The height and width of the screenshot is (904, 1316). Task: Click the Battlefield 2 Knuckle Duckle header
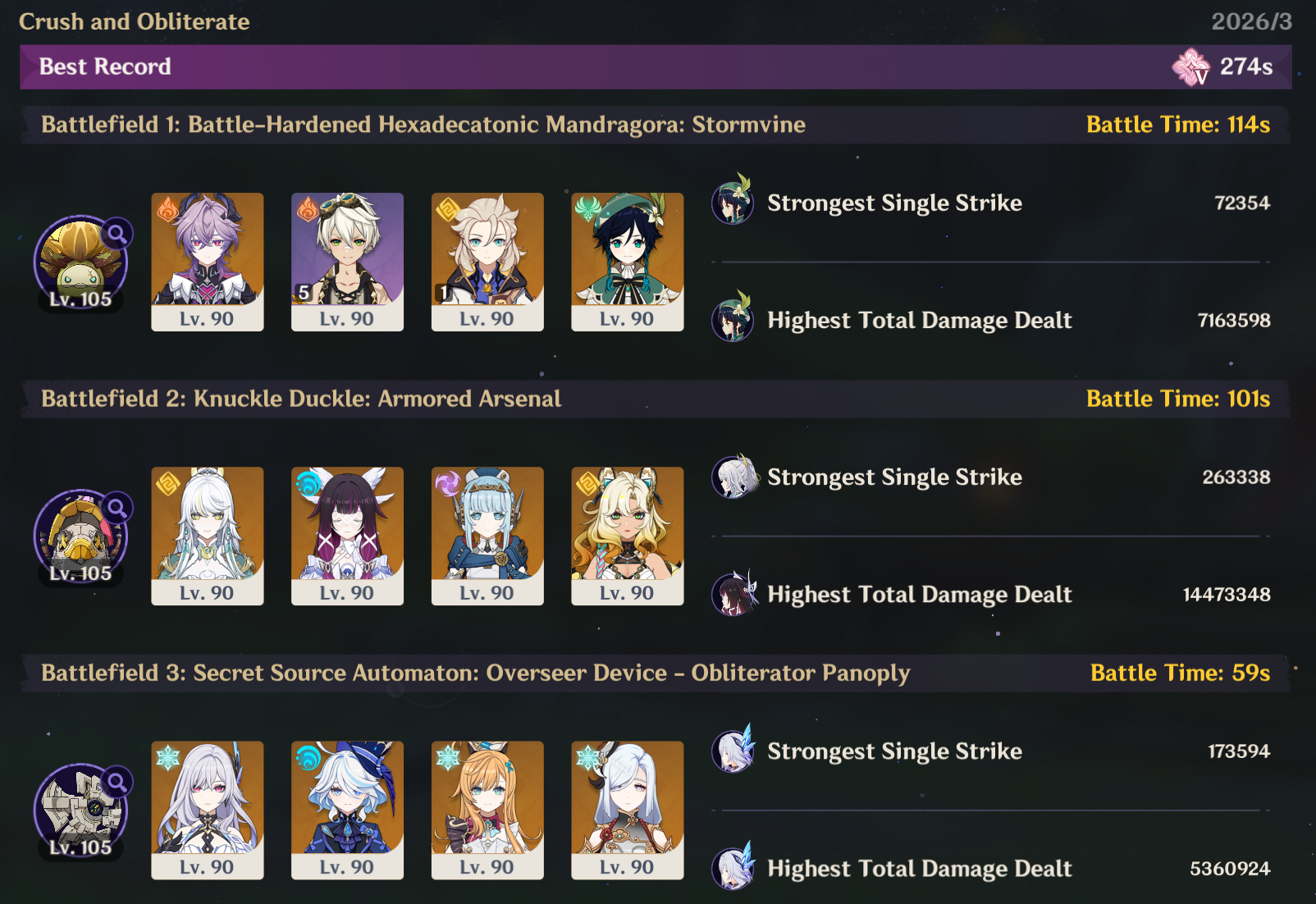301,399
